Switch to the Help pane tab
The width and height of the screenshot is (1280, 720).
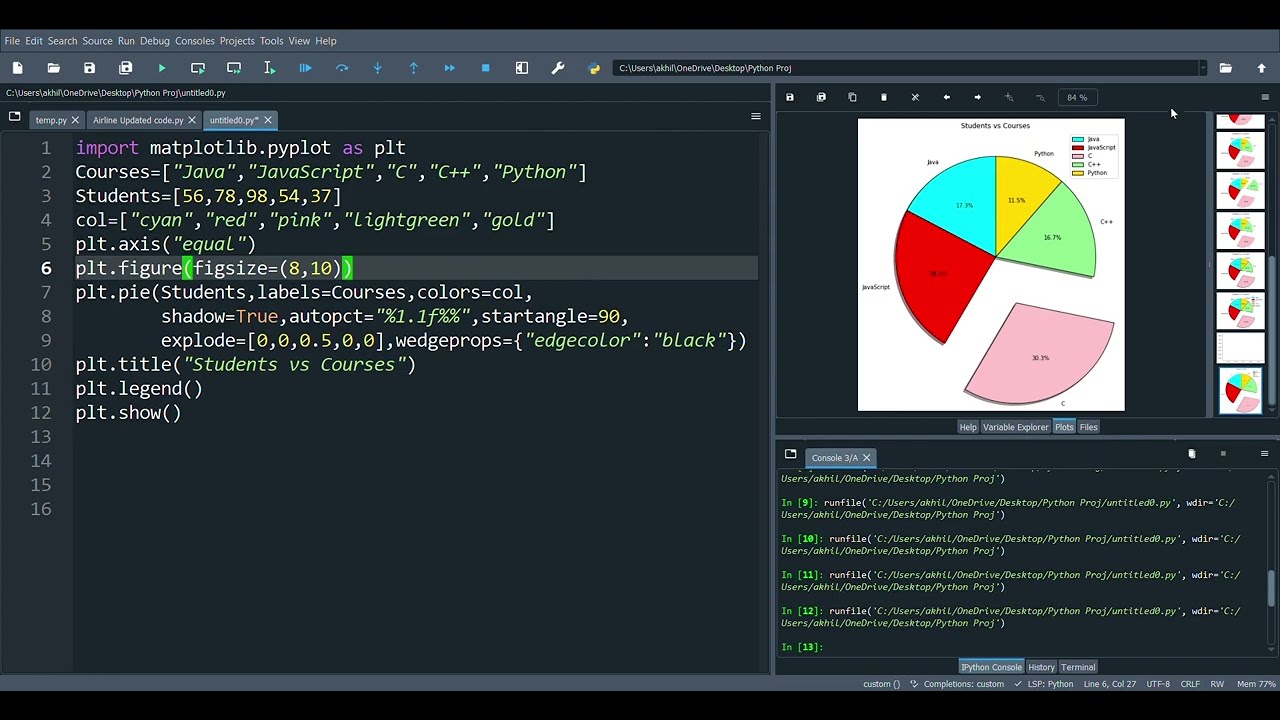pyautogui.click(x=968, y=427)
